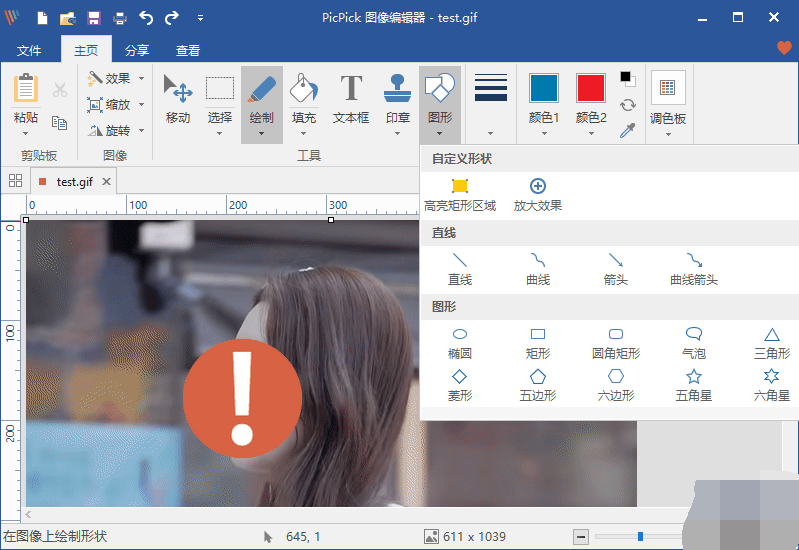The image size is (799, 550).
Task: Select the 六角星 six-point star shape
Action: tap(771, 386)
